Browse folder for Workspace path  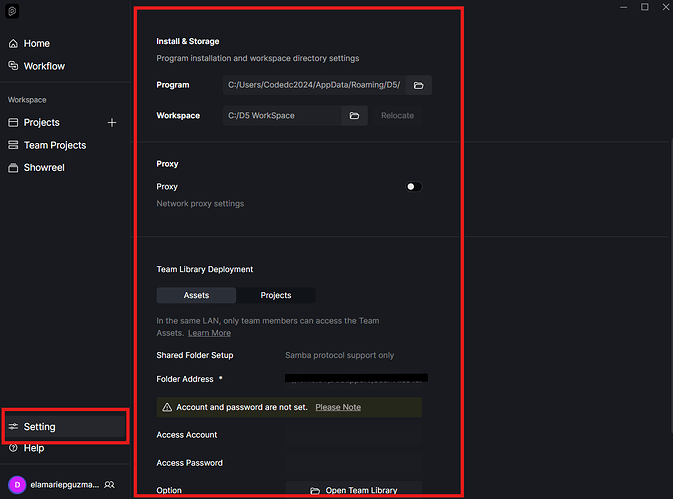(x=354, y=116)
